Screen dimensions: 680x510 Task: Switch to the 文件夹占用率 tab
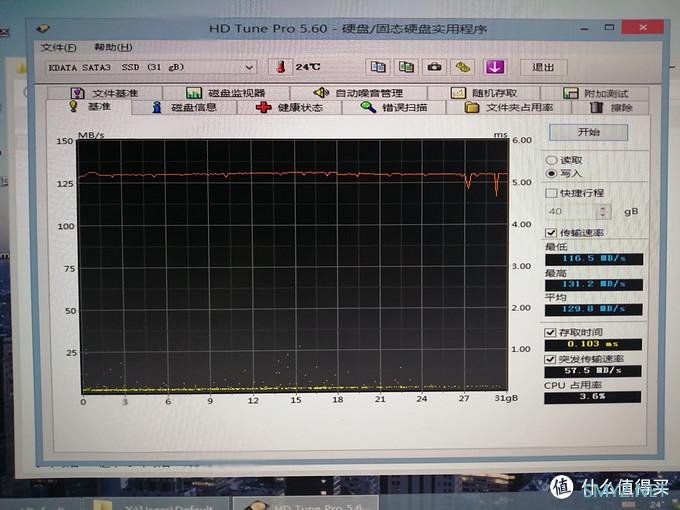(x=509, y=108)
